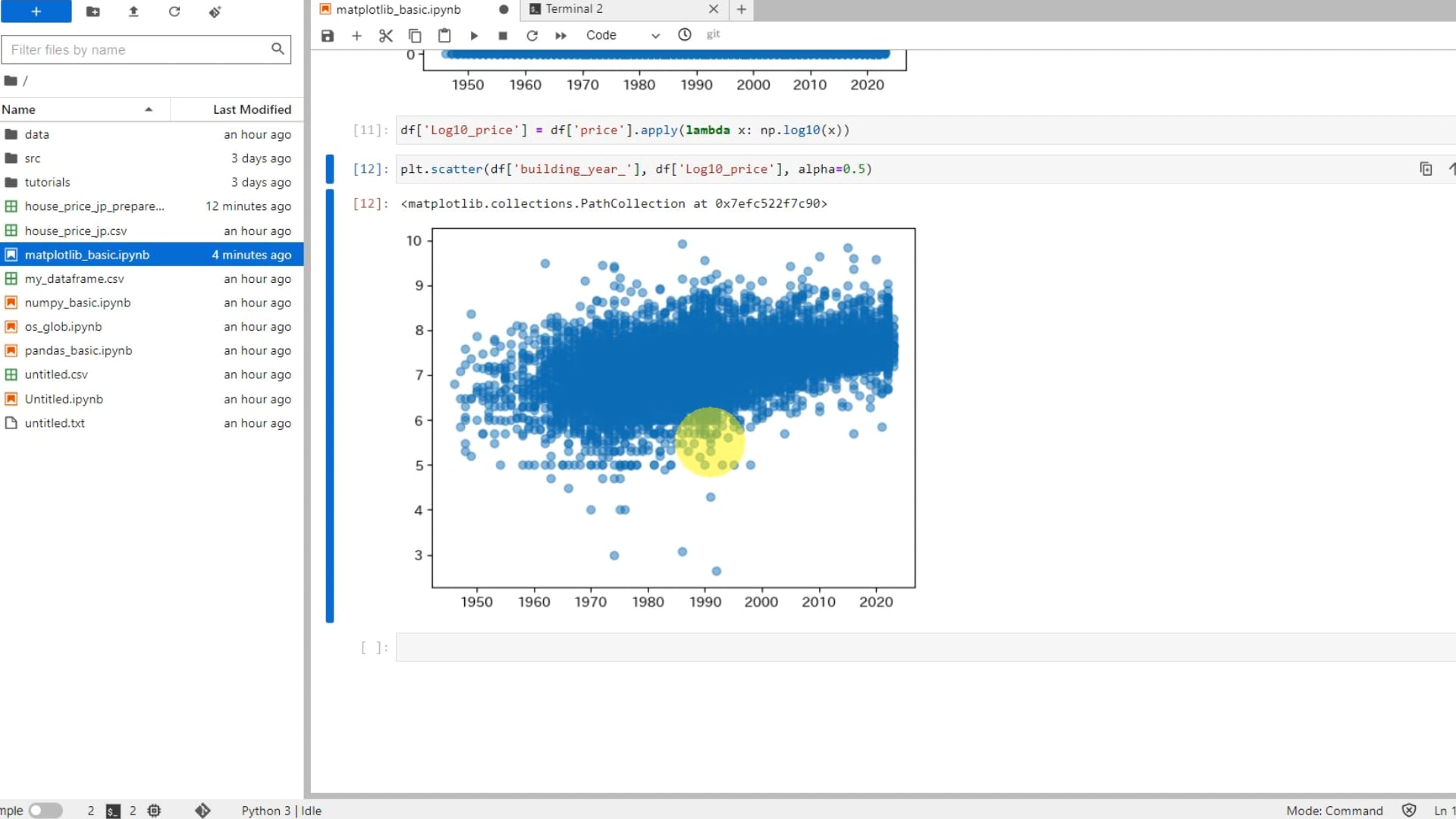Select pandas_basic.ipynb notebook
The image size is (1456, 819).
click(x=152, y=350)
